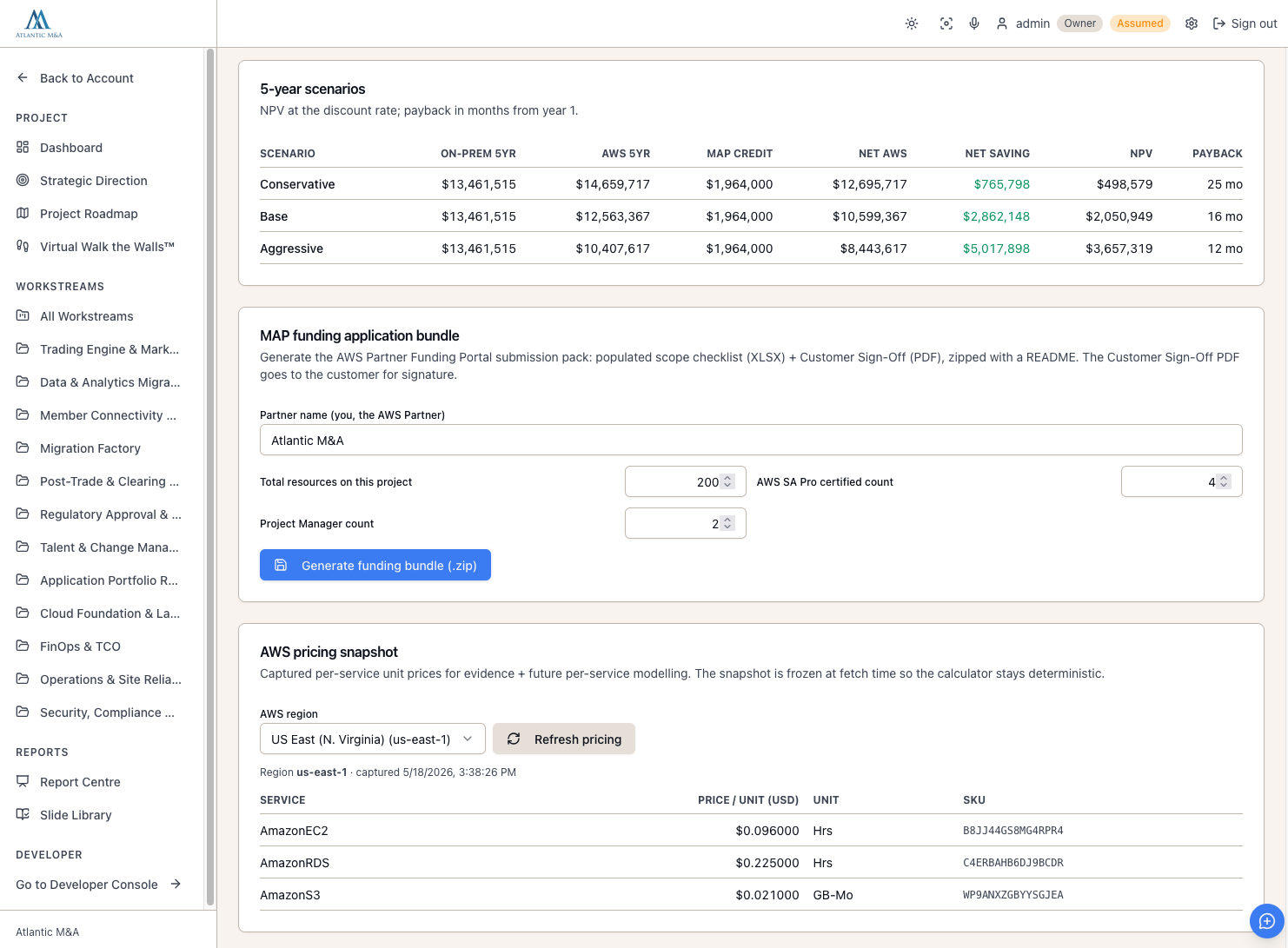Open the FinOps & TCO workstream
Viewport: 1288px width, 948px height.
tap(80, 646)
